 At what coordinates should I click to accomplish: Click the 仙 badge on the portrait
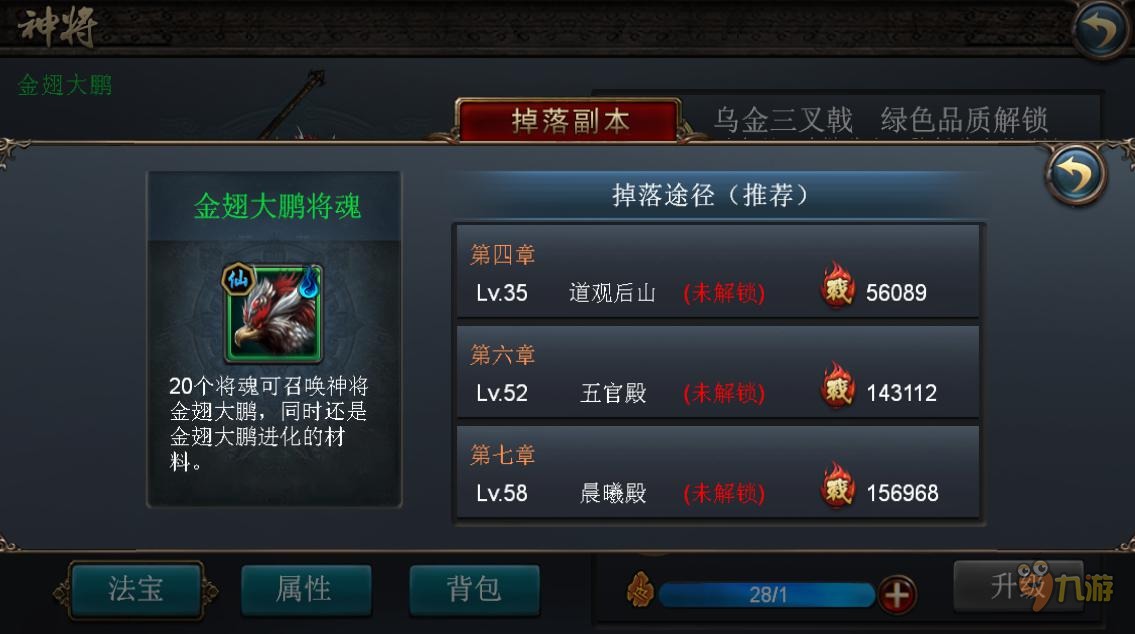pos(237,279)
